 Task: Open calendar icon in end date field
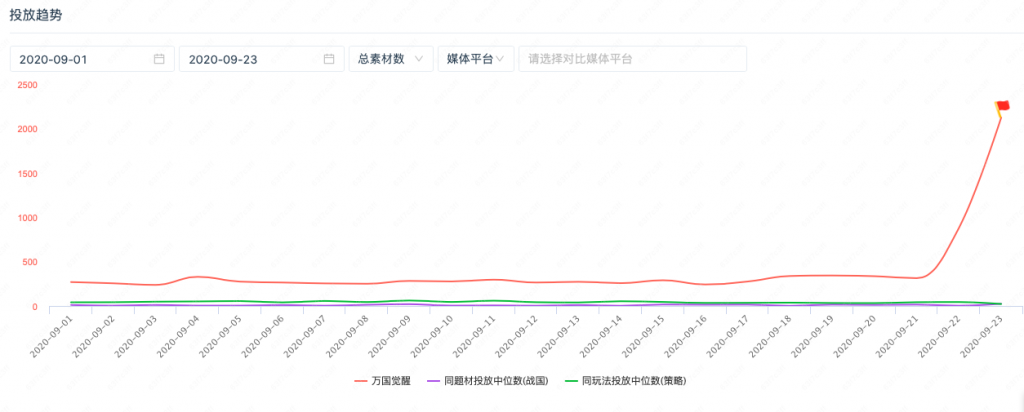coord(329,59)
